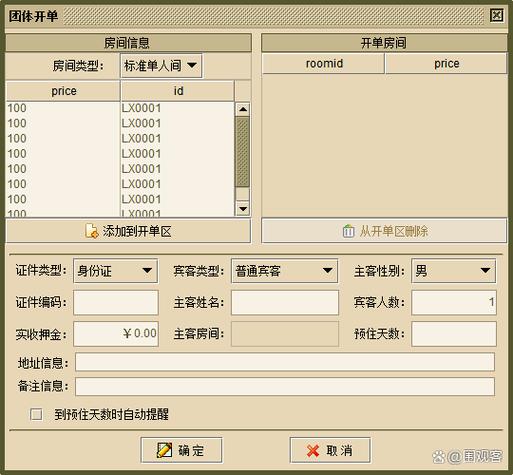
Task: Click the pencil icon on the 确定 button
Action: pos(164,450)
